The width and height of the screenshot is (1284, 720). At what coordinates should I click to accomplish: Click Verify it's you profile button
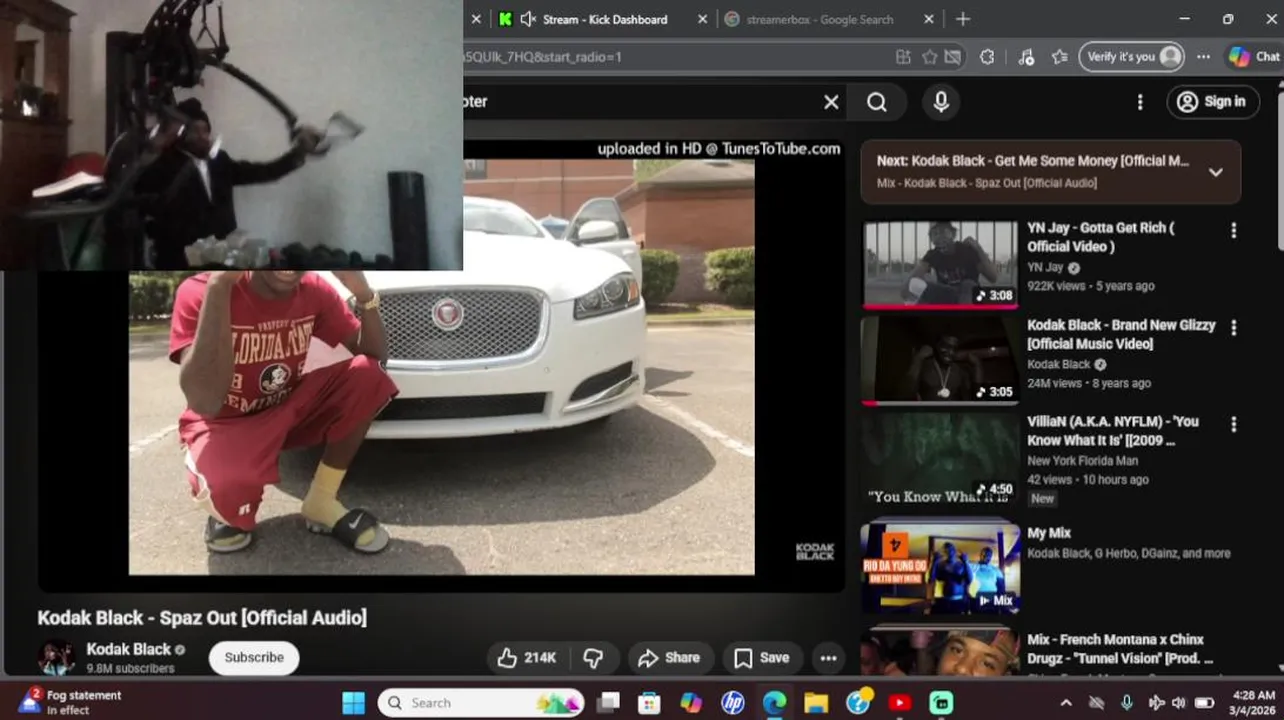click(x=1132, y=57)
